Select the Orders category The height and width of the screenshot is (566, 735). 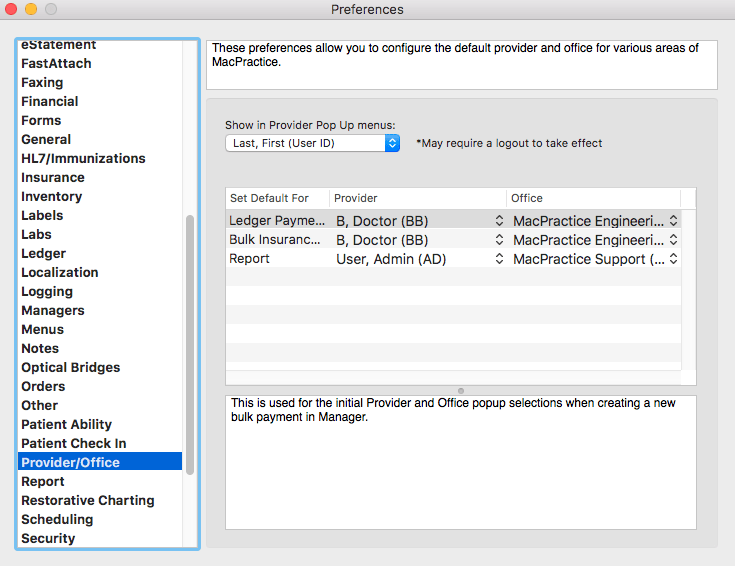pyautogui.click(x=43, y=386)
